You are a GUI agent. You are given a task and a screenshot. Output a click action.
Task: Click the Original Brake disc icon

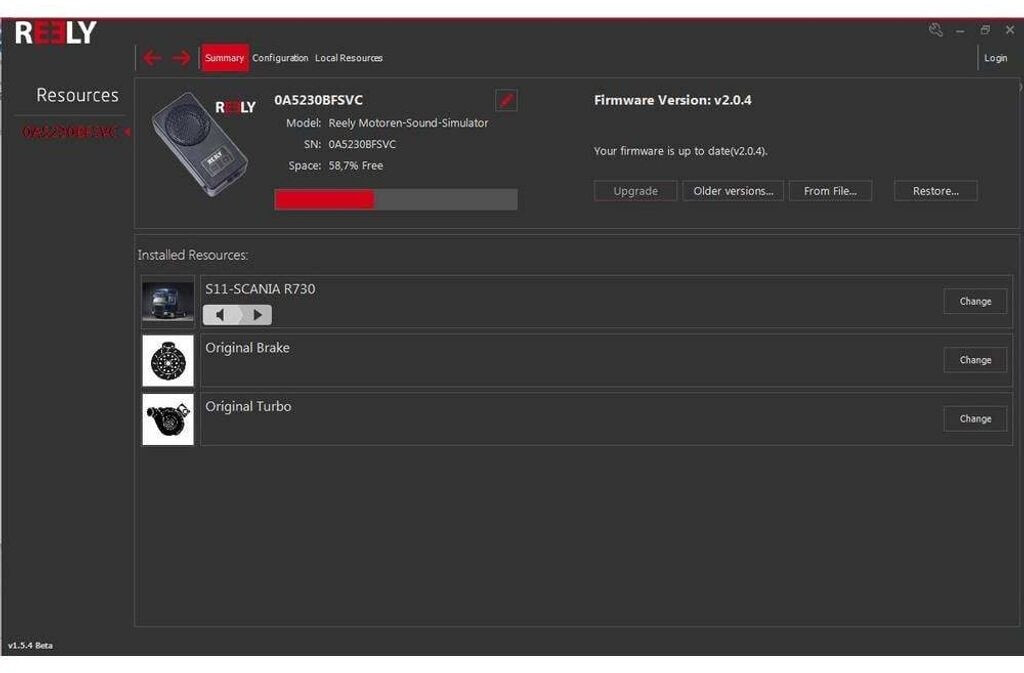point(168,361)
